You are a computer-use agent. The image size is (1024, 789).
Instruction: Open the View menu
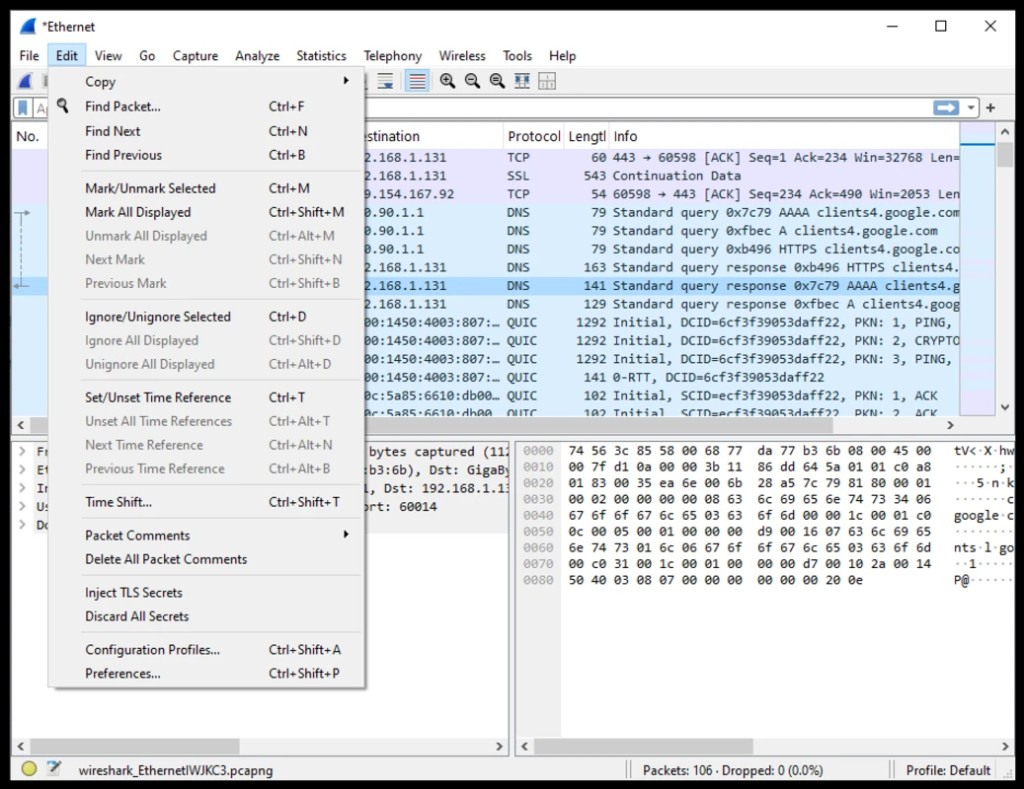tap(108, 56)
